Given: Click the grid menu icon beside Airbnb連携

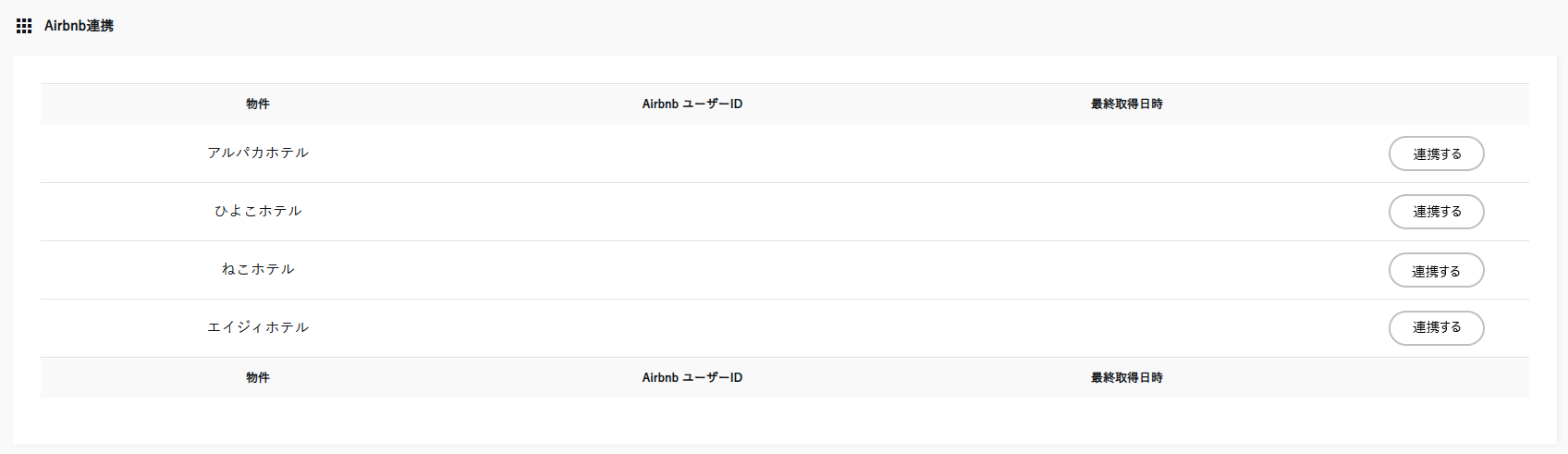Looking at the screenshot, I should (x=24, y=26).
